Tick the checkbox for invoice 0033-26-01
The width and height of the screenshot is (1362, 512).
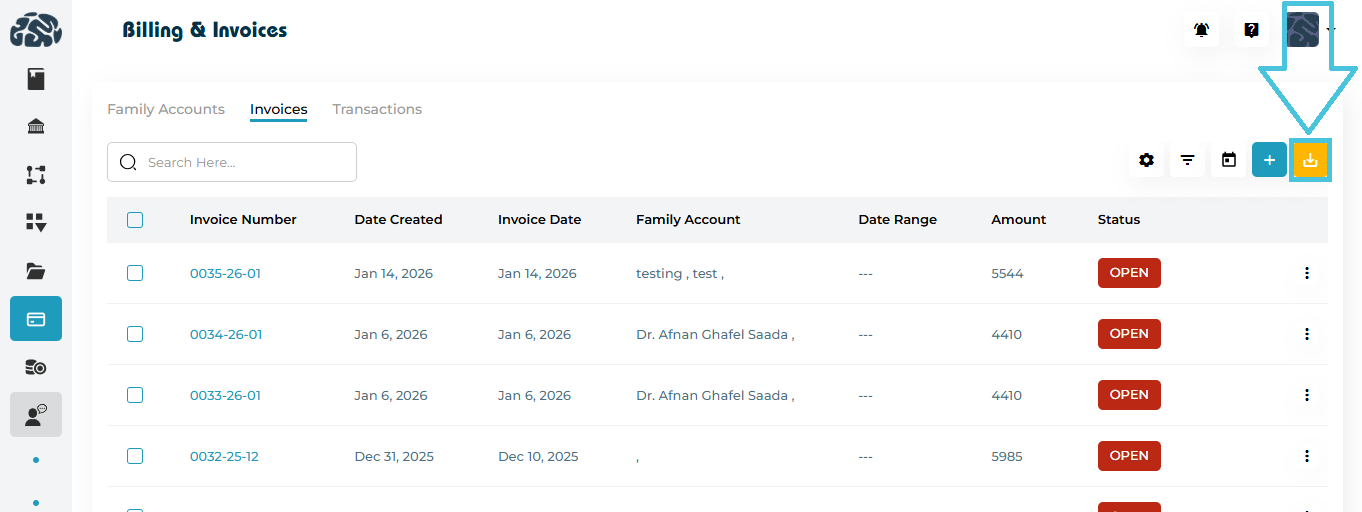tap(135, 395)
